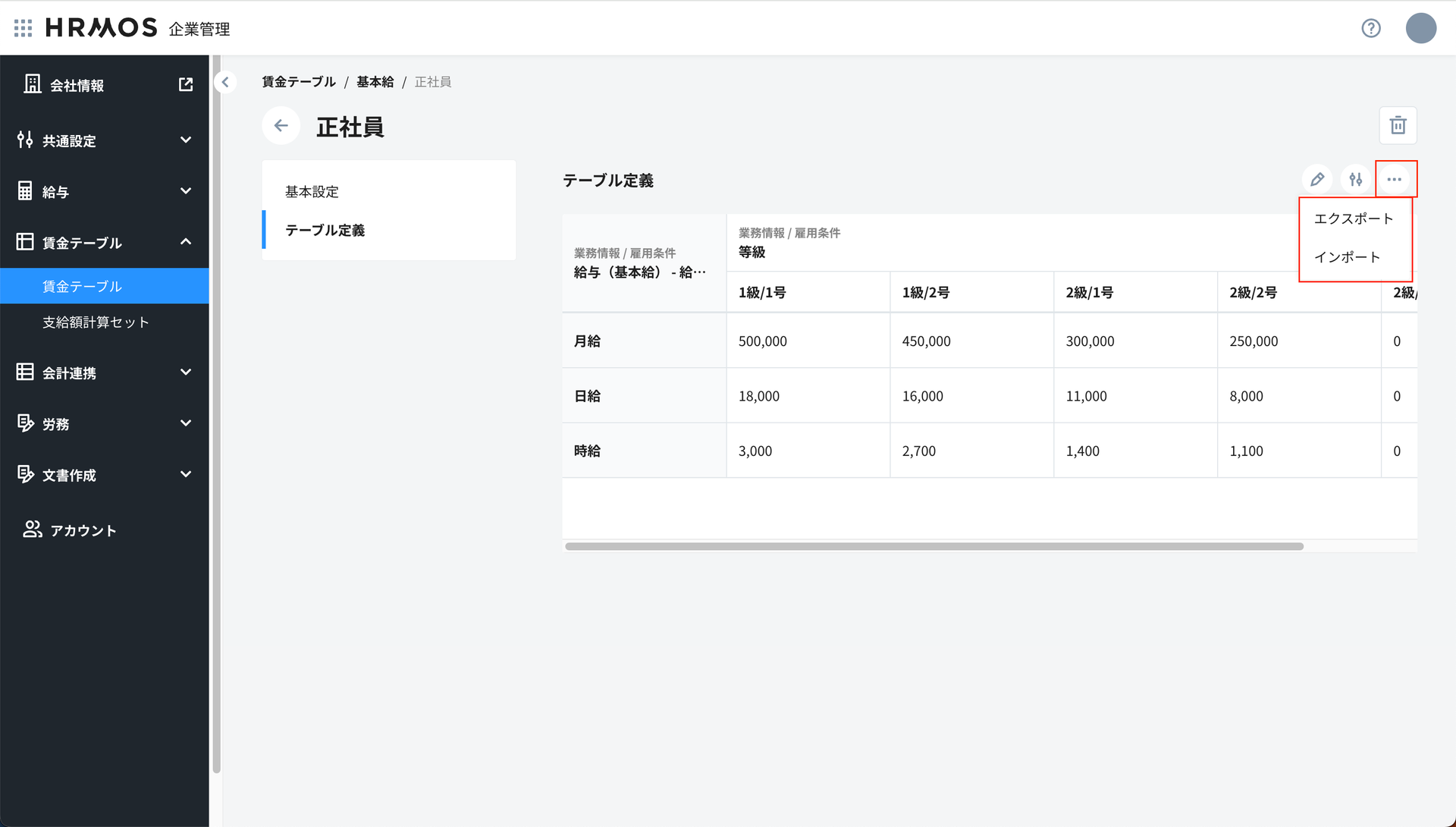Open the 支給額計算セット sidebar link
This screenshot has width=1456, height=827.
[x=96, y=322]
